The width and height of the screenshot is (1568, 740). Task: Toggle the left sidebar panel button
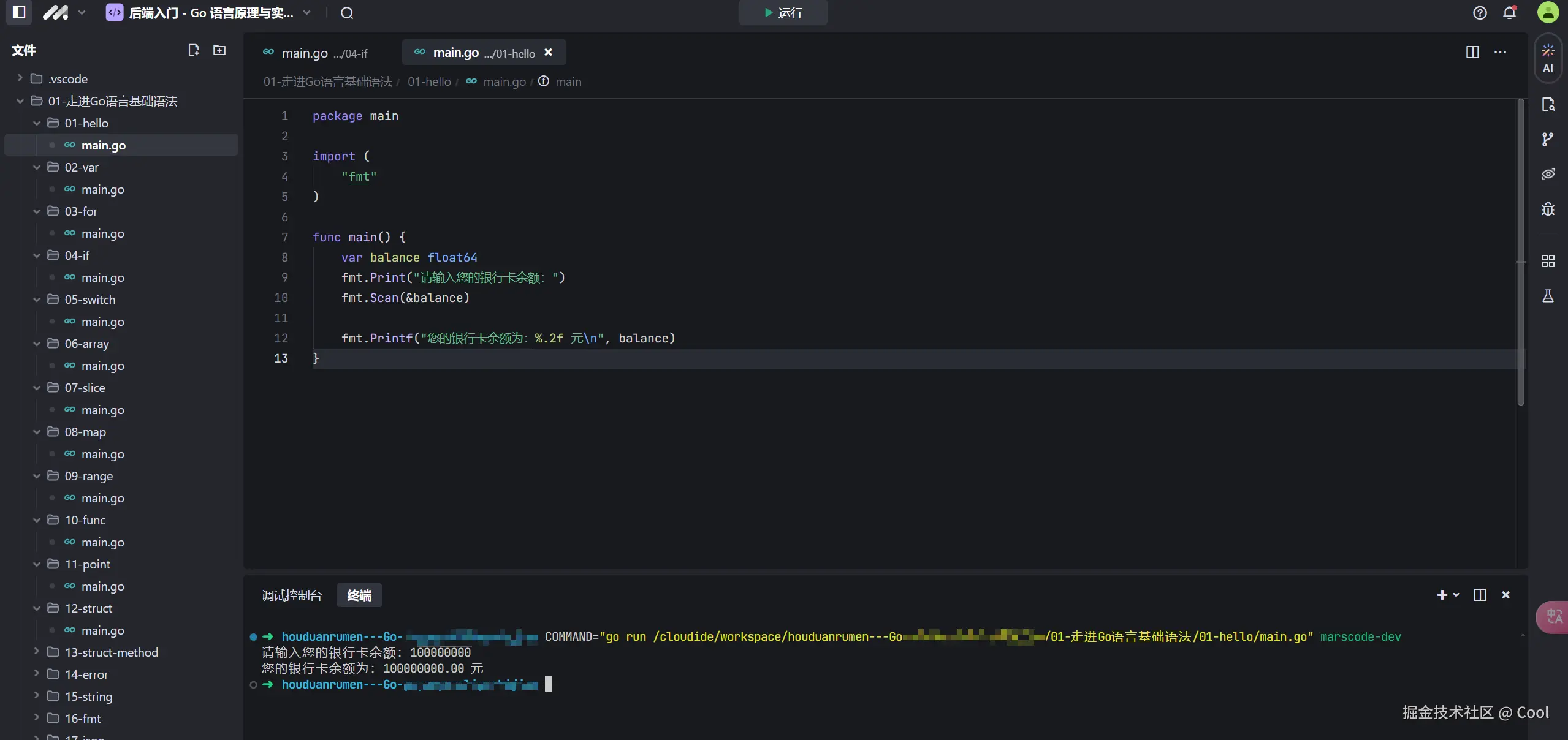19,12
